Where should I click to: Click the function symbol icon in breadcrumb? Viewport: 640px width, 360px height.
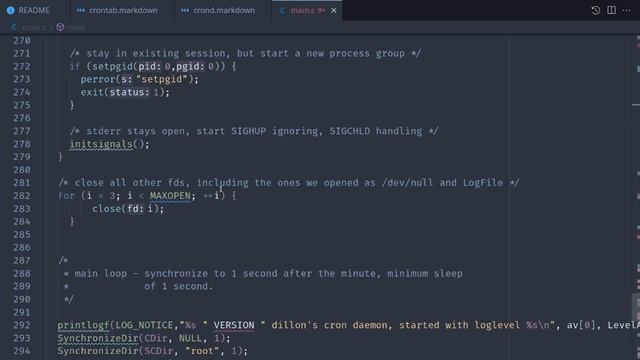click(60, 27)
